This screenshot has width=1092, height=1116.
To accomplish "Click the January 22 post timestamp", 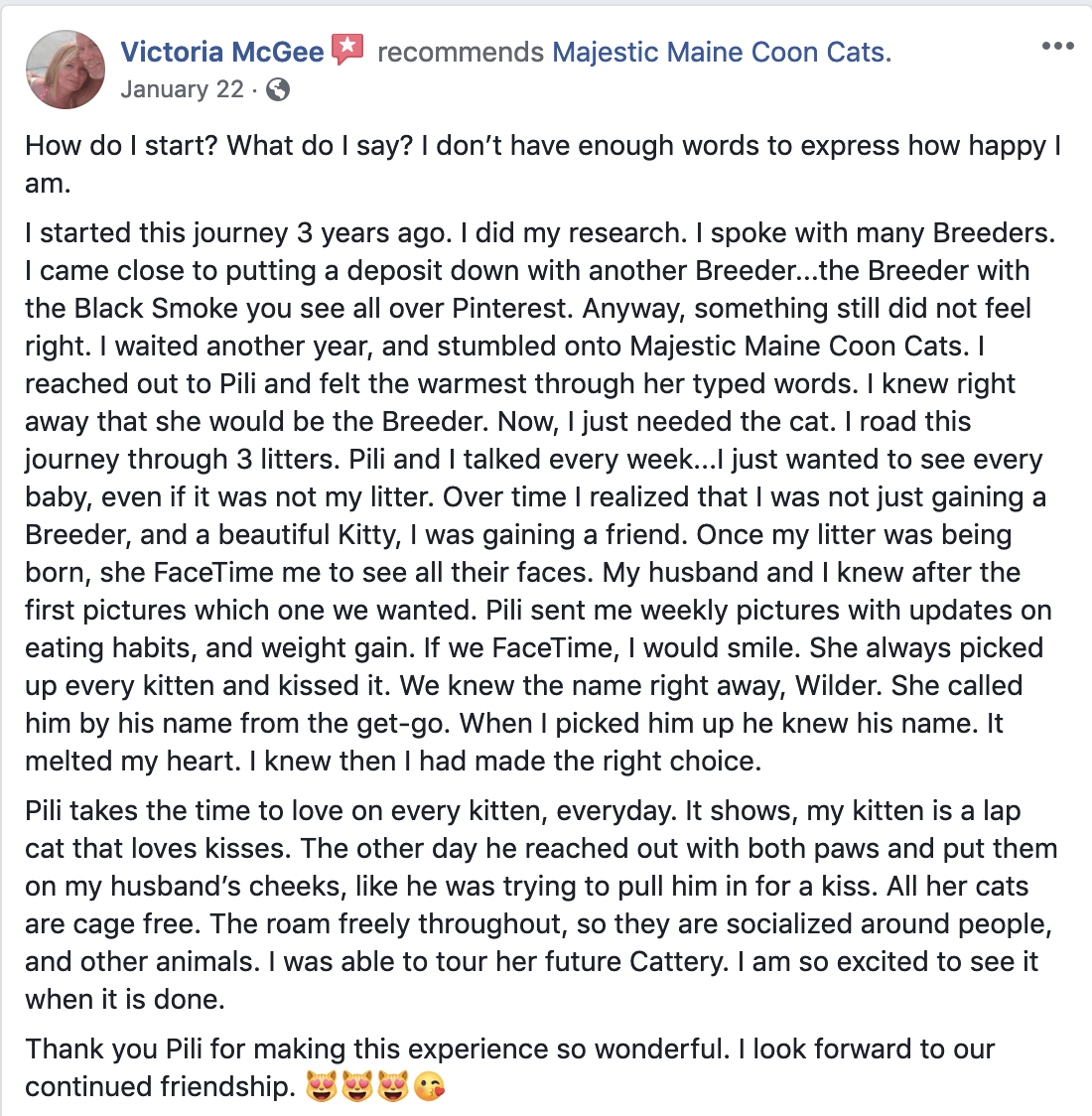I will tap(182, 89).
